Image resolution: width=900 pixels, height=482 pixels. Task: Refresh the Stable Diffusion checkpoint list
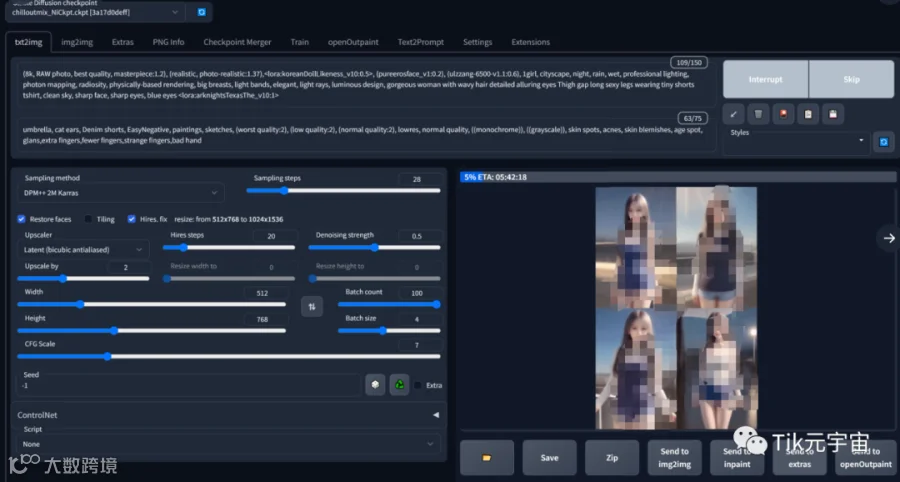(201, 12)
